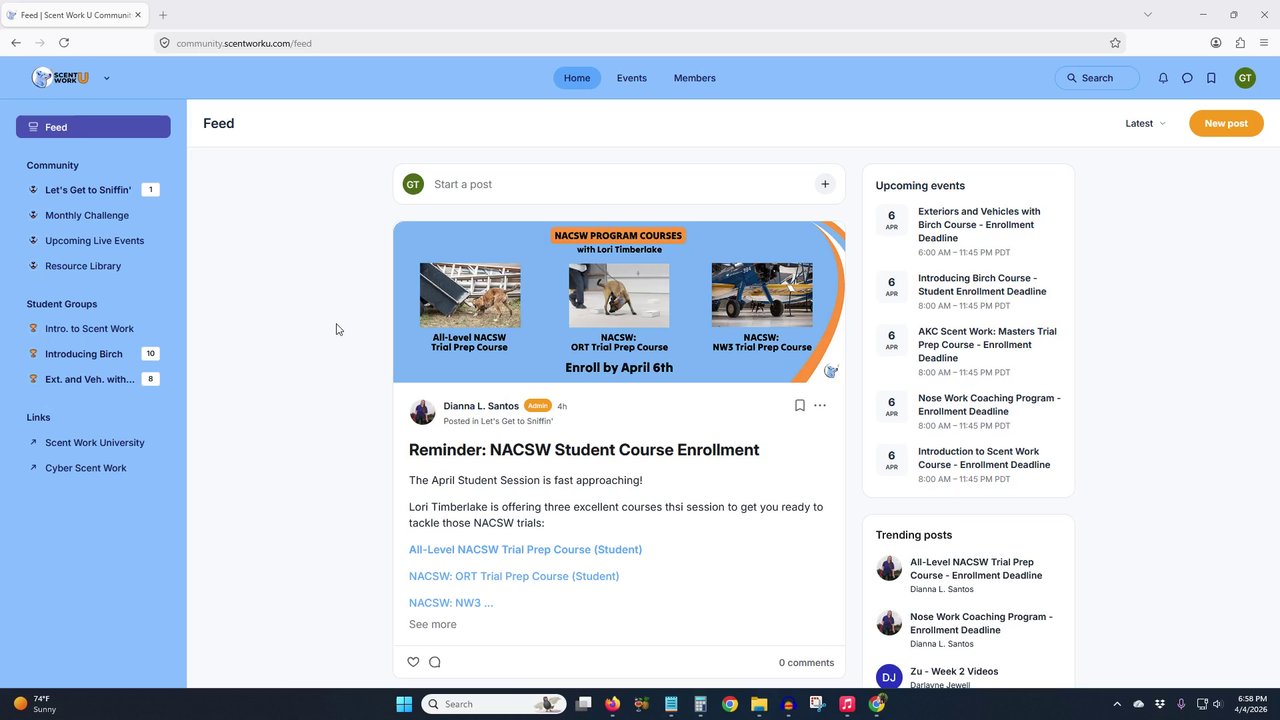1280x720 pixels.
Task: Open the 0 comments link
Action: (x=806, y=663)
